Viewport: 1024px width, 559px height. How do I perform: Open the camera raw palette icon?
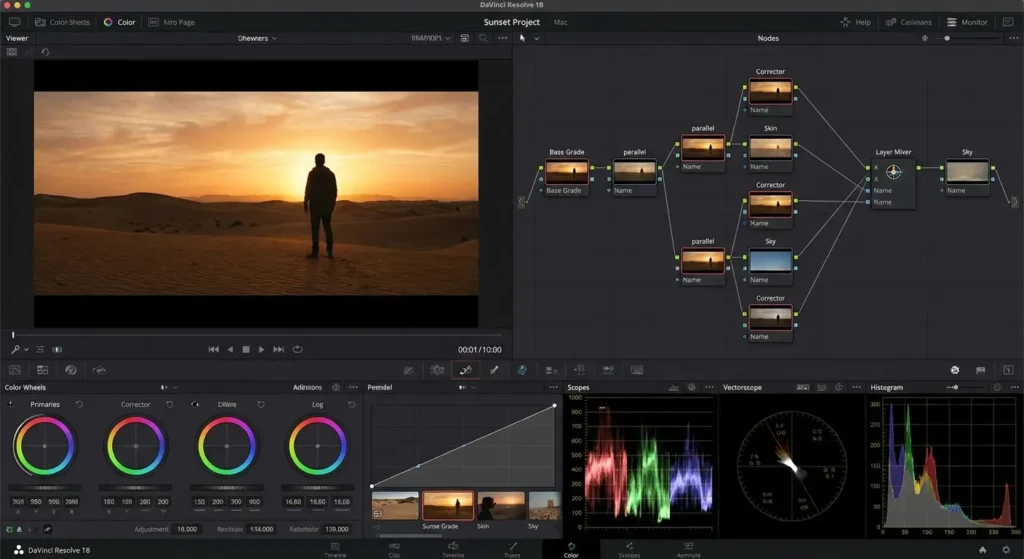pyautogui.click(x=14, y=370)
